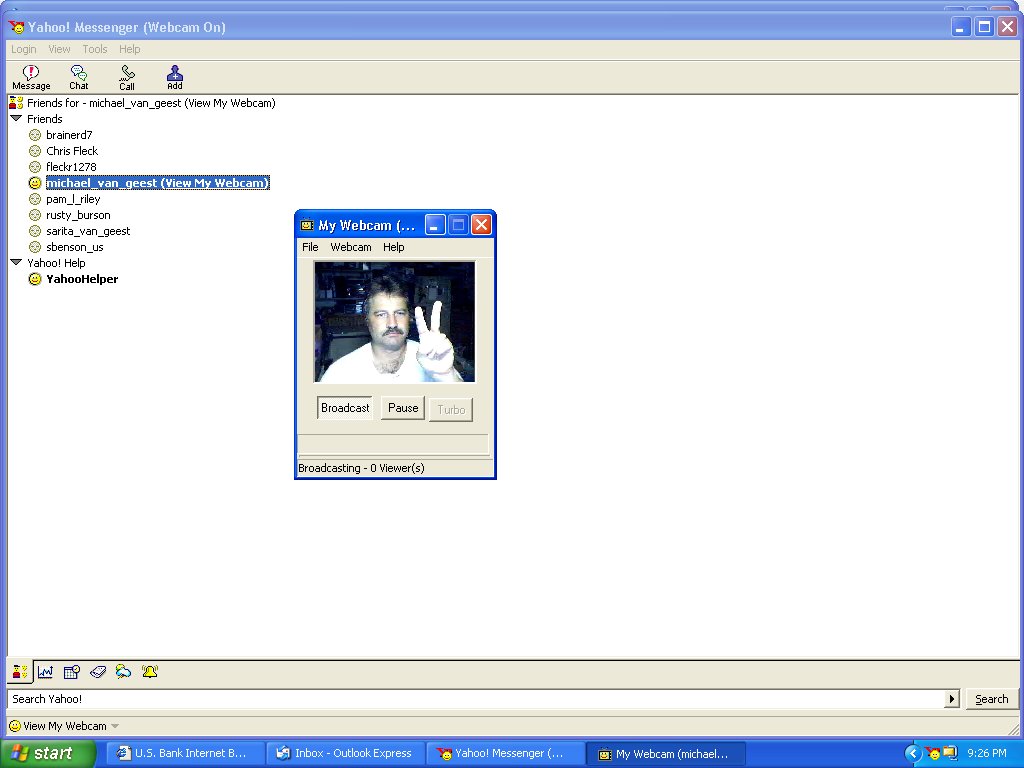Select contact Chris Fleck
Screen dimensions: 1024x768
point(72,151)
